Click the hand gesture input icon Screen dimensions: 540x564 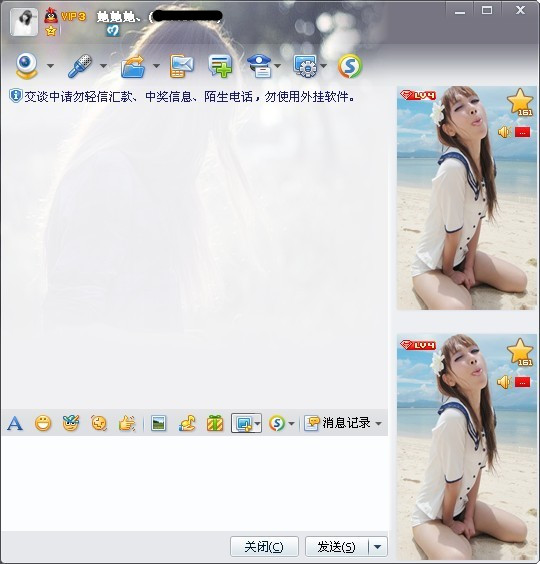(127, 423)
